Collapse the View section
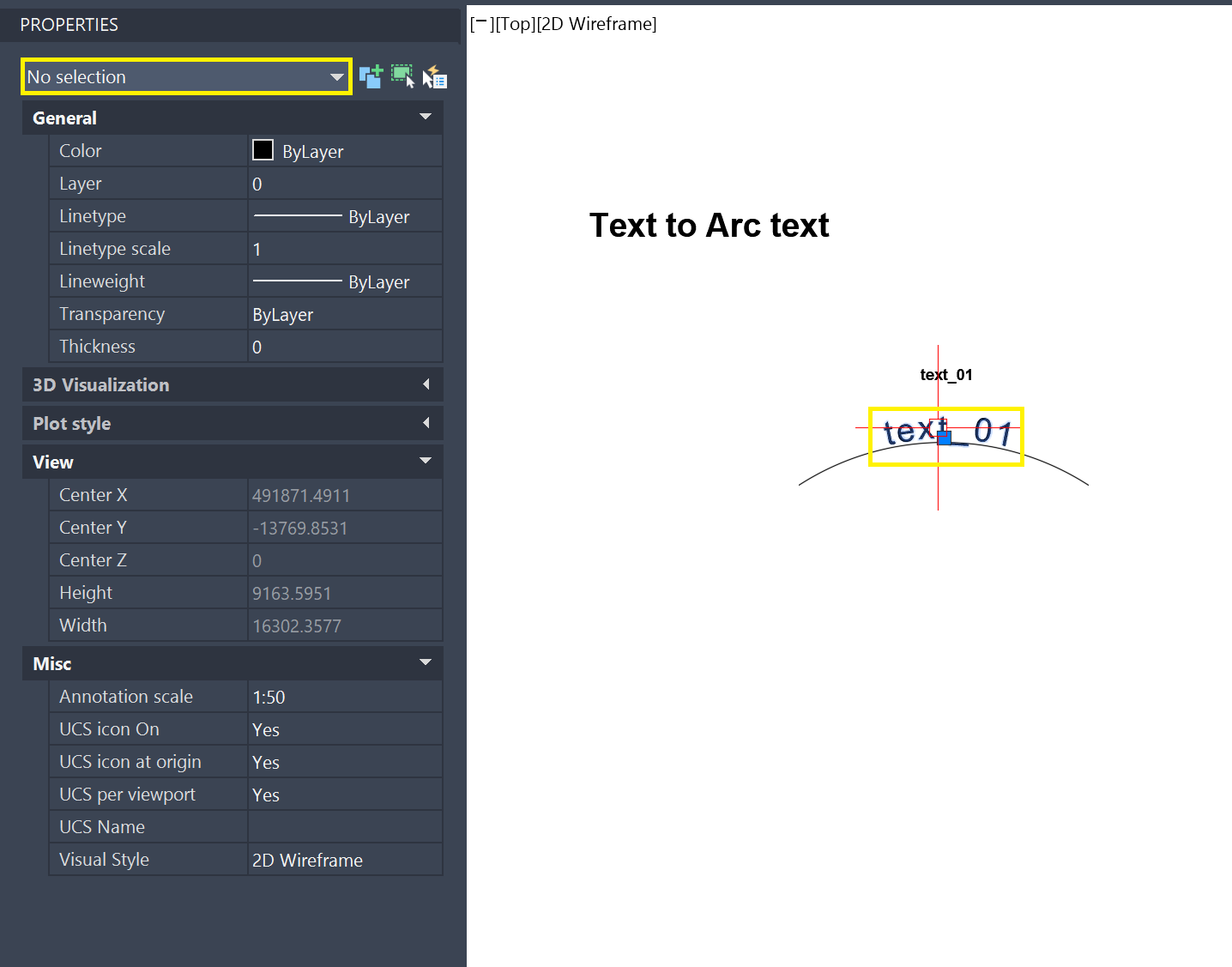Viewport: 1232px width, 967px height. [426, 461]
